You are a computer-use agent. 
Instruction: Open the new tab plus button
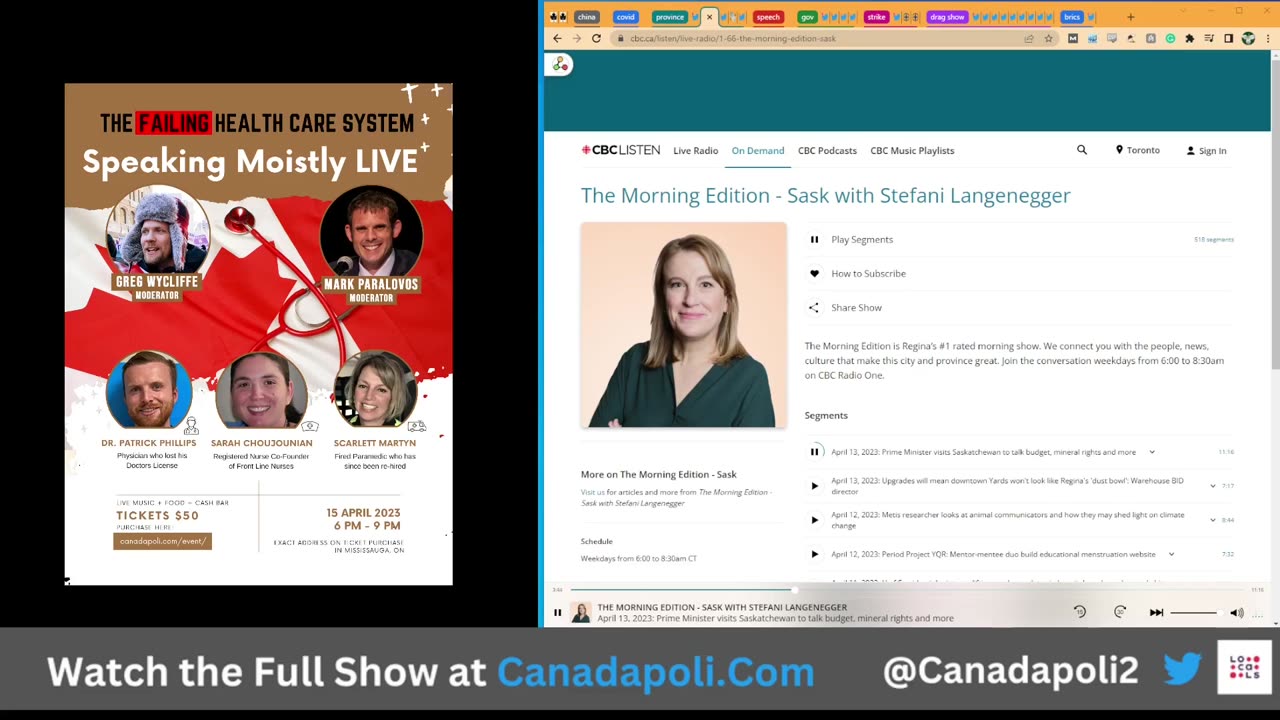(1130, 16)
